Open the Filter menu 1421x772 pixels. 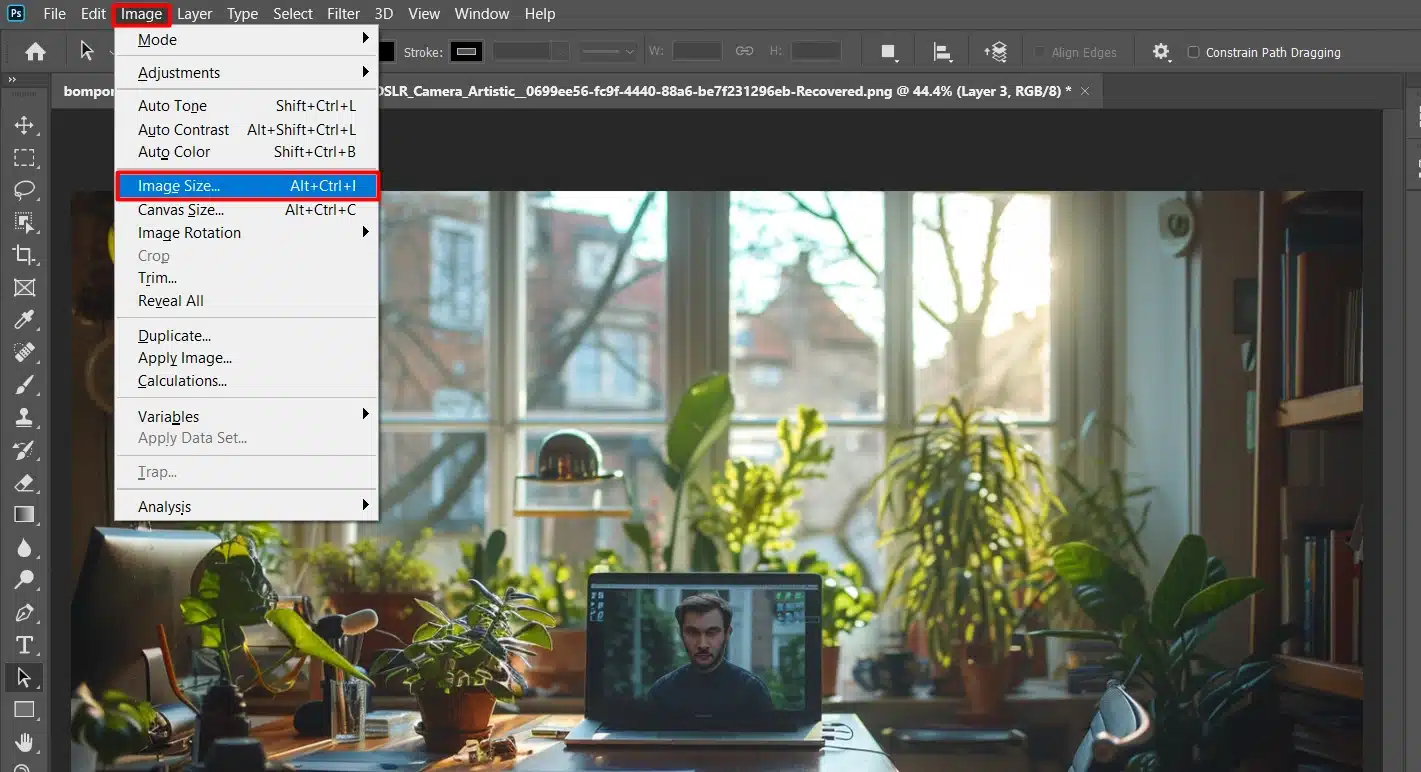(x=343, y=14)
